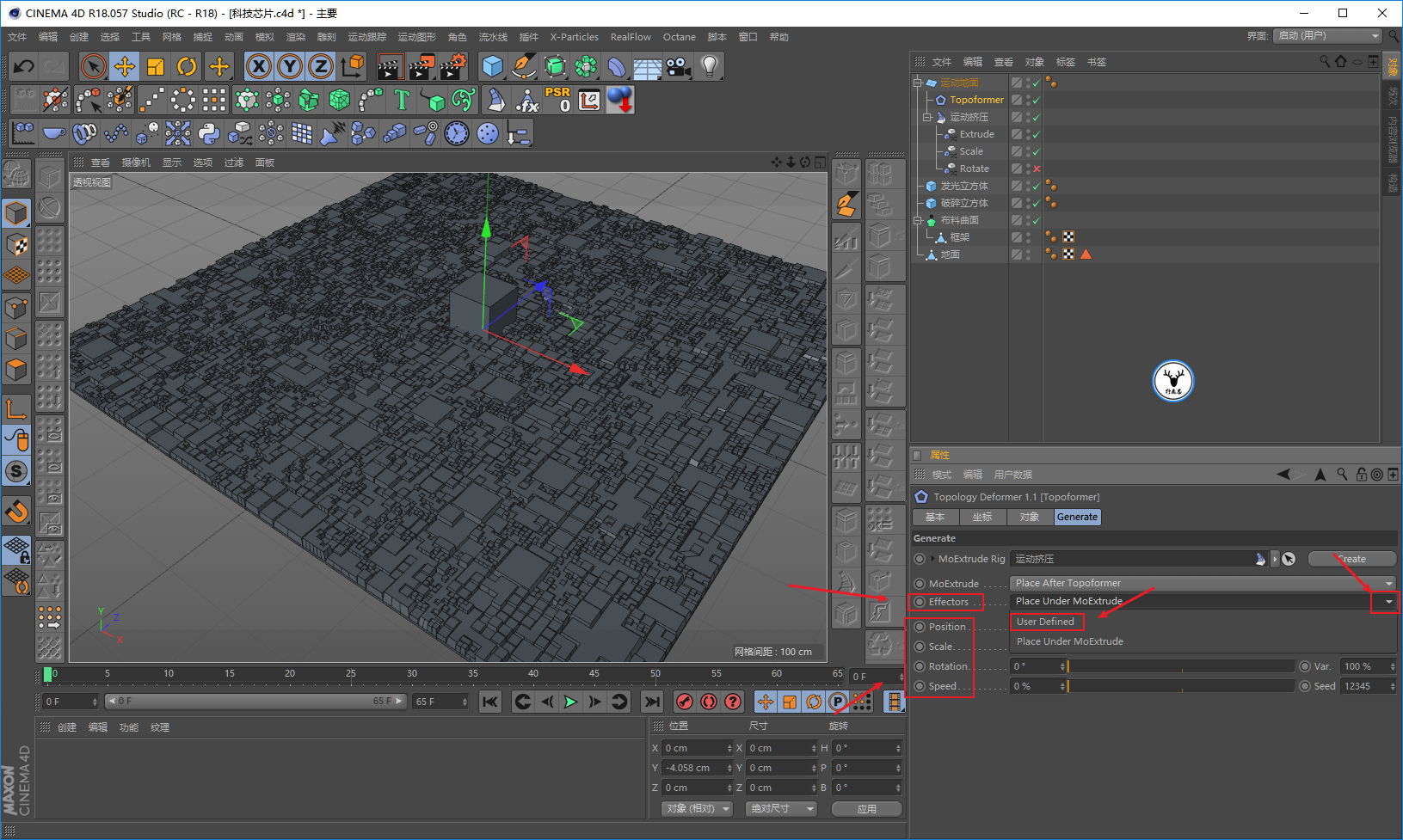Select the Live Selection arrow tool

tap(94, 66)
